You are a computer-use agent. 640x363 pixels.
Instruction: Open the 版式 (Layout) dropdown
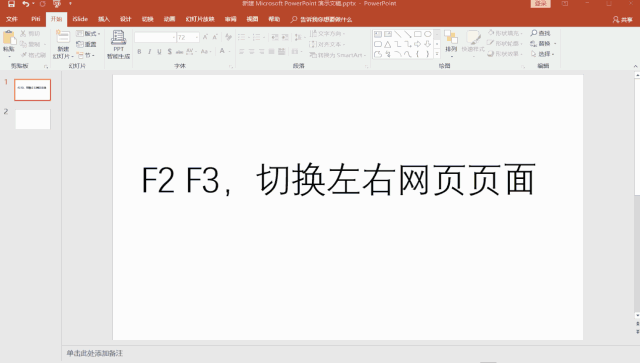pos(88,33)
